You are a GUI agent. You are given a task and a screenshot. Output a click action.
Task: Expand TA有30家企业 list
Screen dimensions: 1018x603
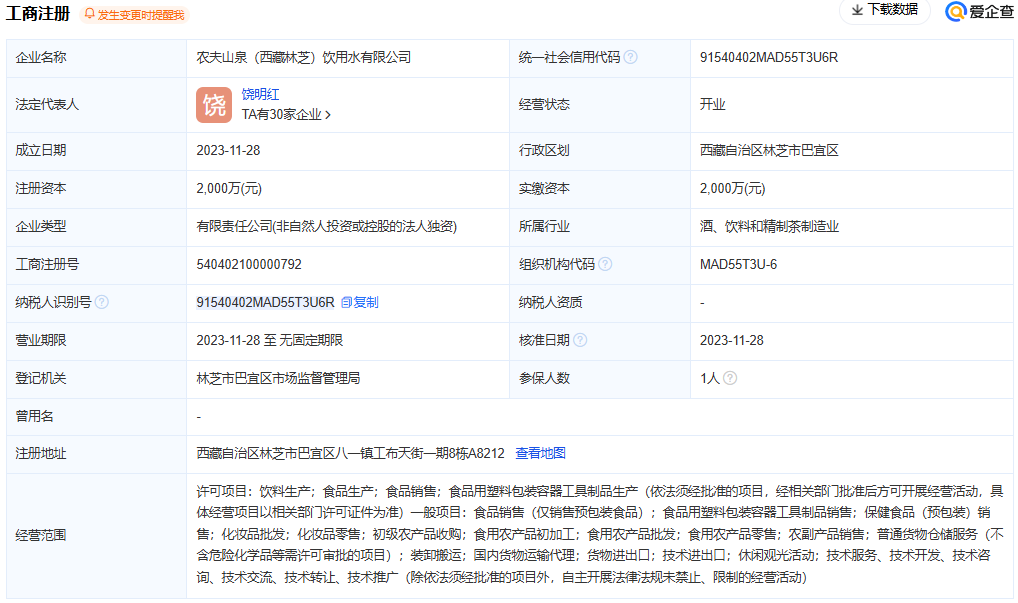[286, 115]
